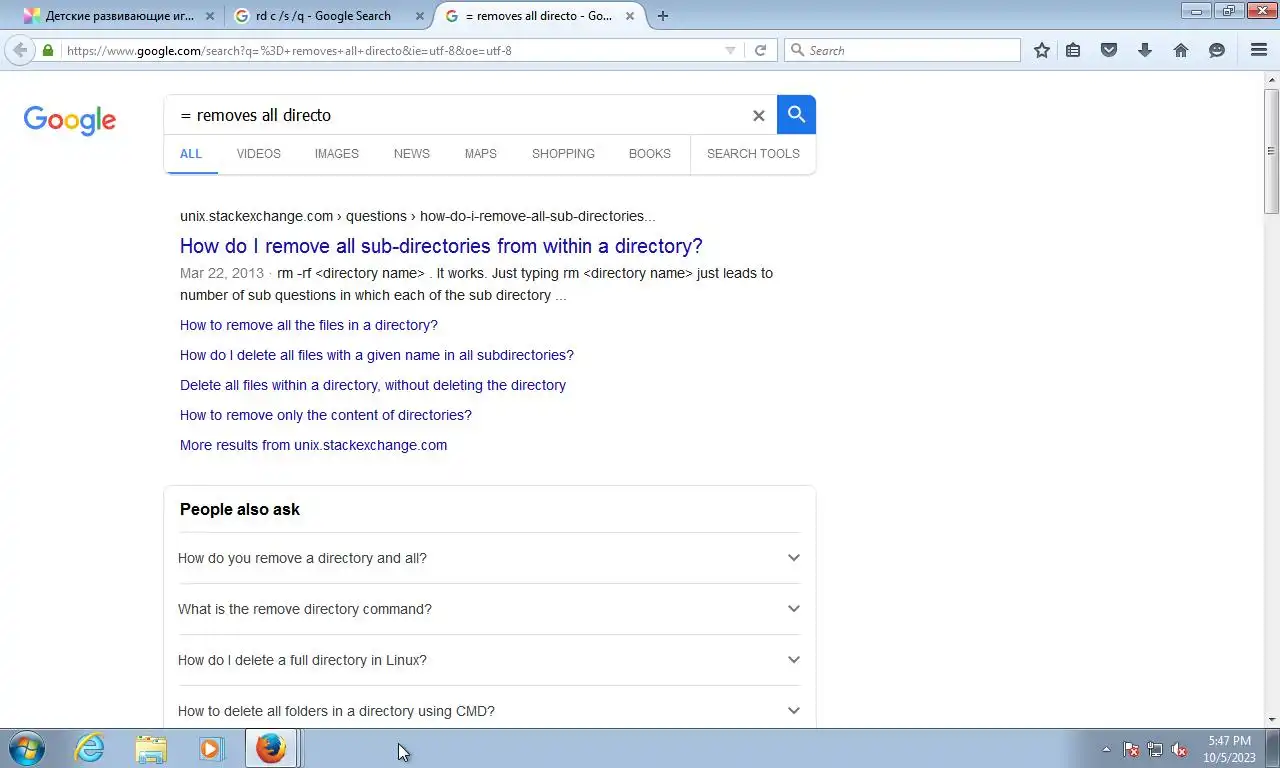This screenshot has height=768, width=1280.
Task: Click the scrollbar down arrow
Action: point(1271,719)
